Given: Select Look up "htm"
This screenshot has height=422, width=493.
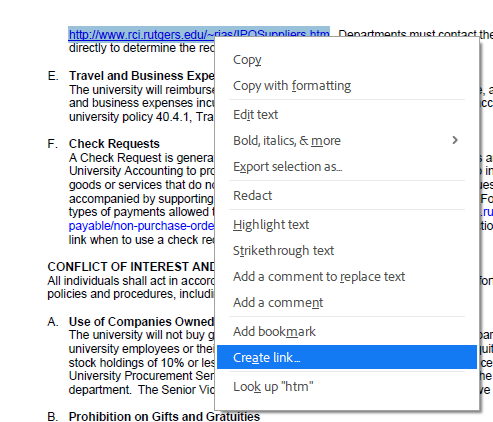Looking at the screenshot, I should pos(347,387).
